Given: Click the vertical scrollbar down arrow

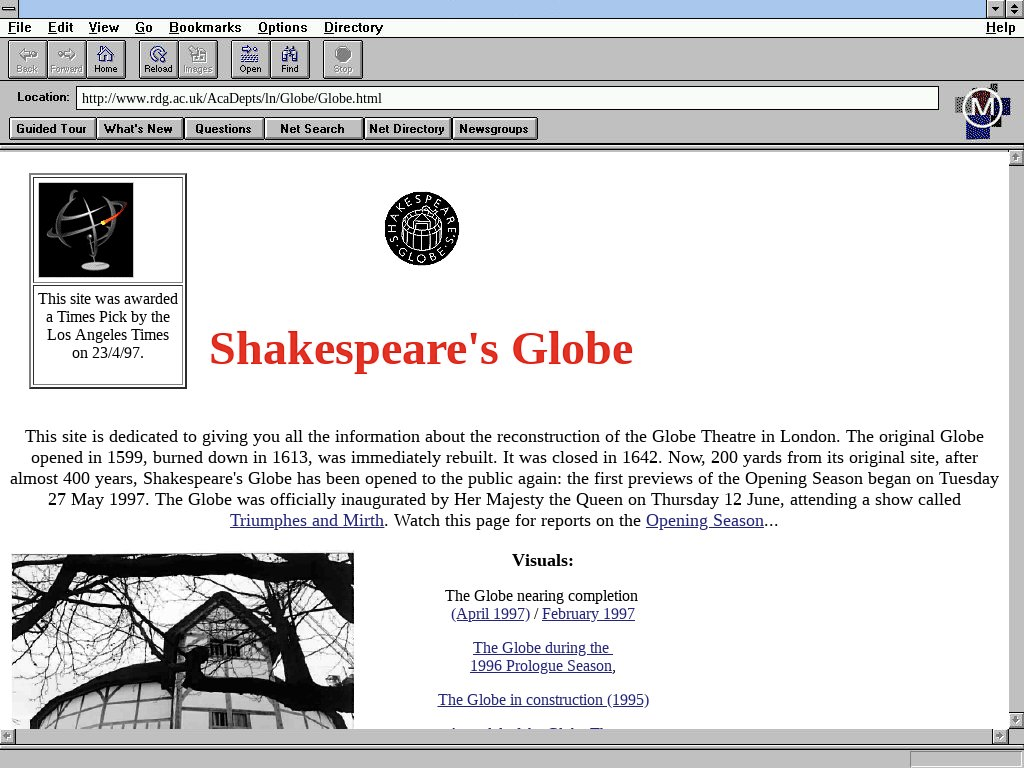Looking at the screenshot, I should tap(1016, 720).
